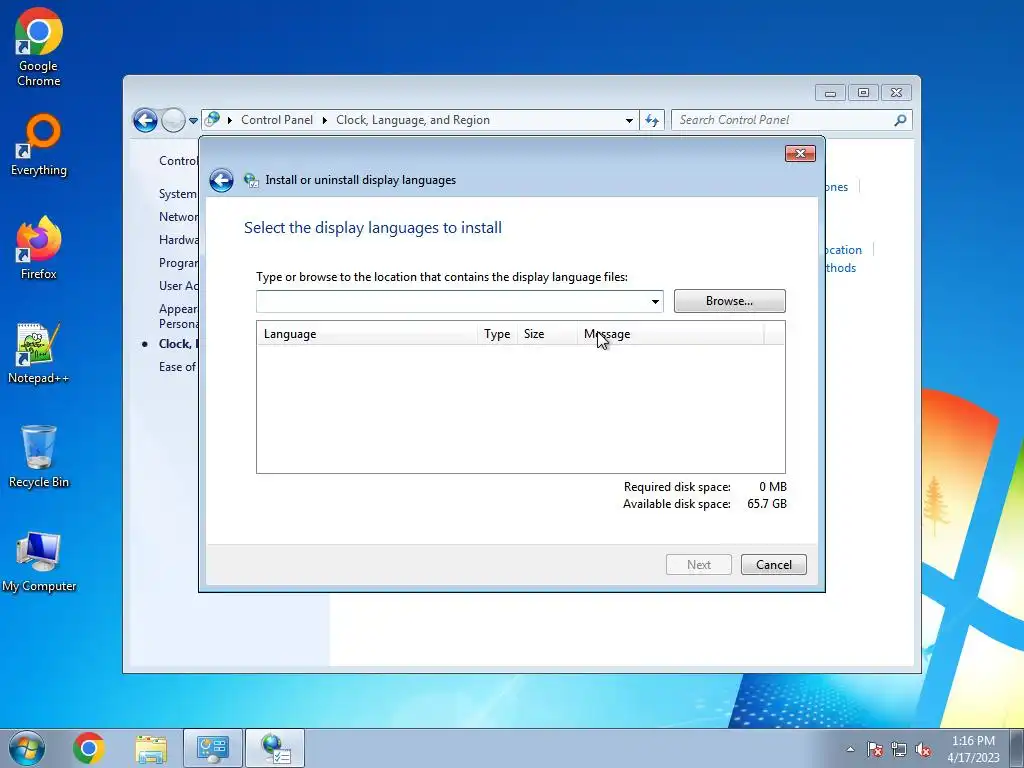The image size is (1024, 768).
Task: Click the disabled Next button
Action: pyautogui.click(x=699, y=565)
